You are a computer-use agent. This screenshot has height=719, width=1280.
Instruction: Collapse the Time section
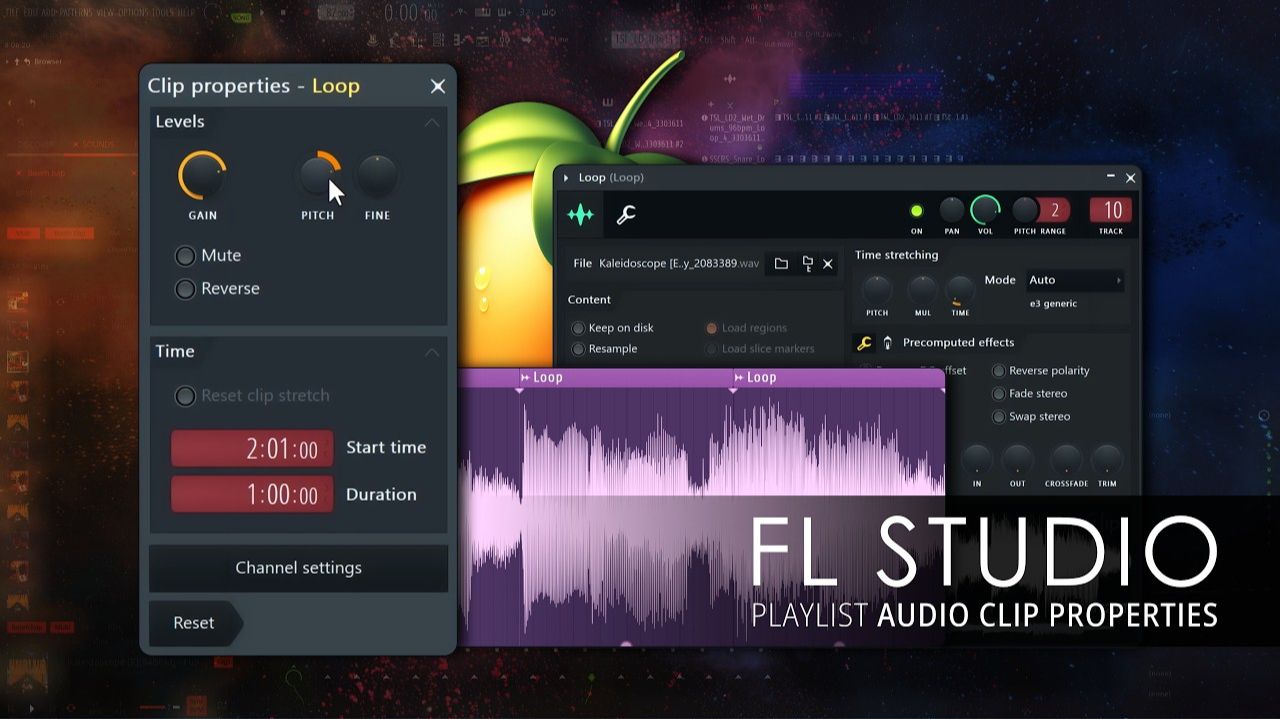coord(432,352)
